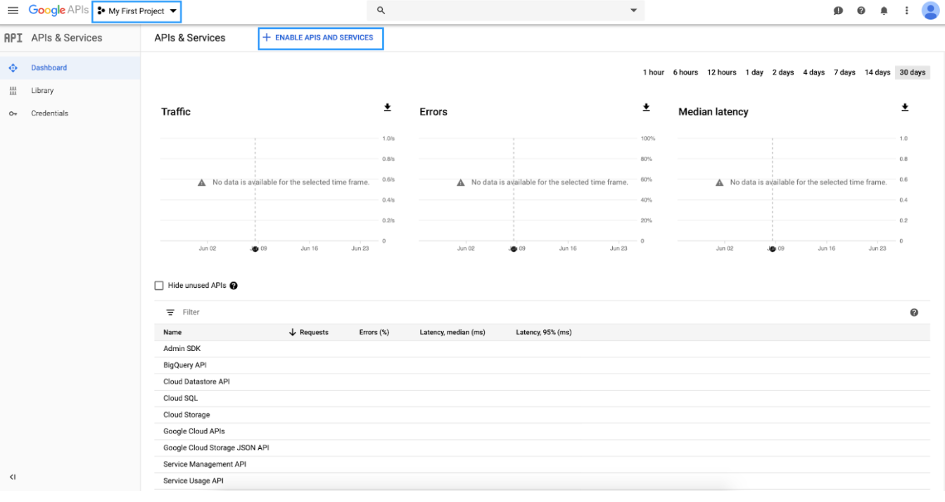Open the hamburger navigation menu
This screenshot has width=945, height=502.
pos(13,10)
